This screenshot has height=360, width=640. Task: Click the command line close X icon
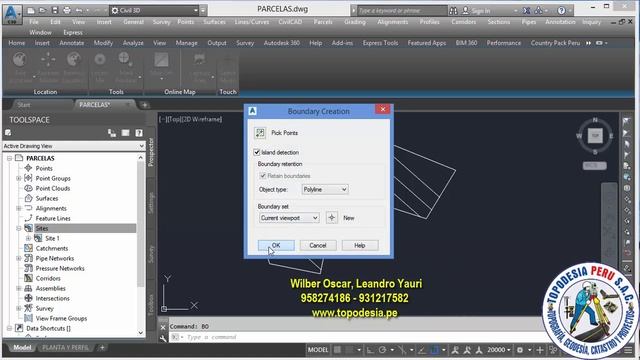[x=163, y=327]
